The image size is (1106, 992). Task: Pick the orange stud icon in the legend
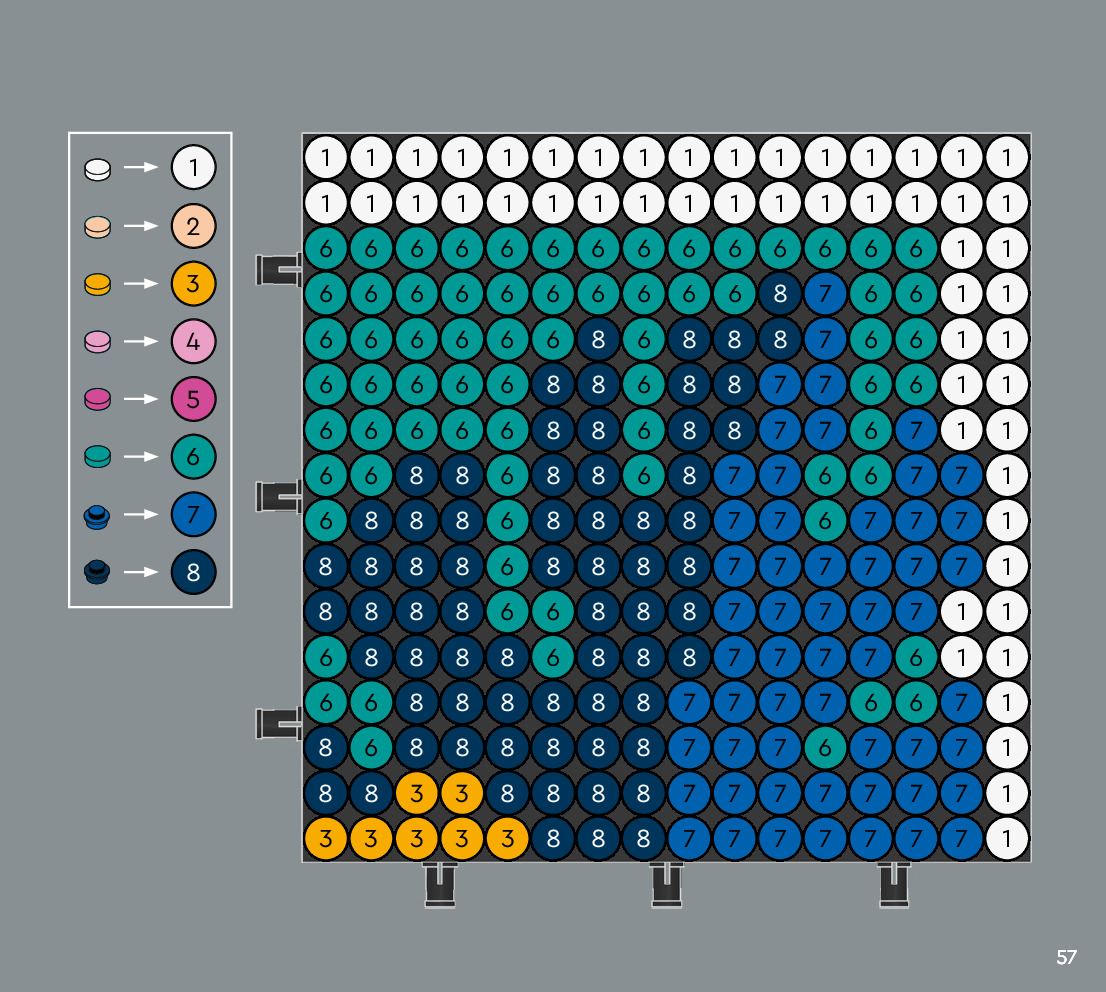click(x=97, y=285)
